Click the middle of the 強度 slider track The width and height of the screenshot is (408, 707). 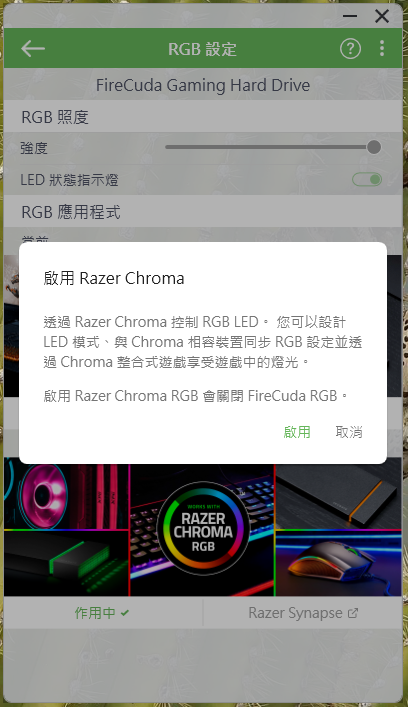click(270, 147)
